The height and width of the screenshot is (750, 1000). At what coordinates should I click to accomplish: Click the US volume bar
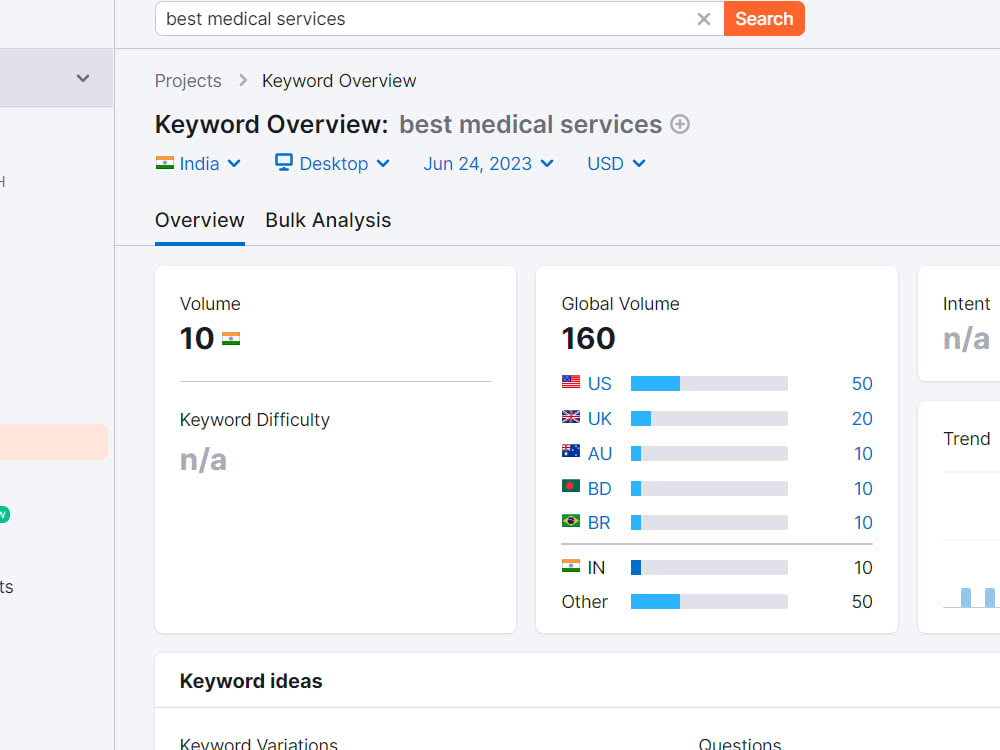tap(709, 383)
